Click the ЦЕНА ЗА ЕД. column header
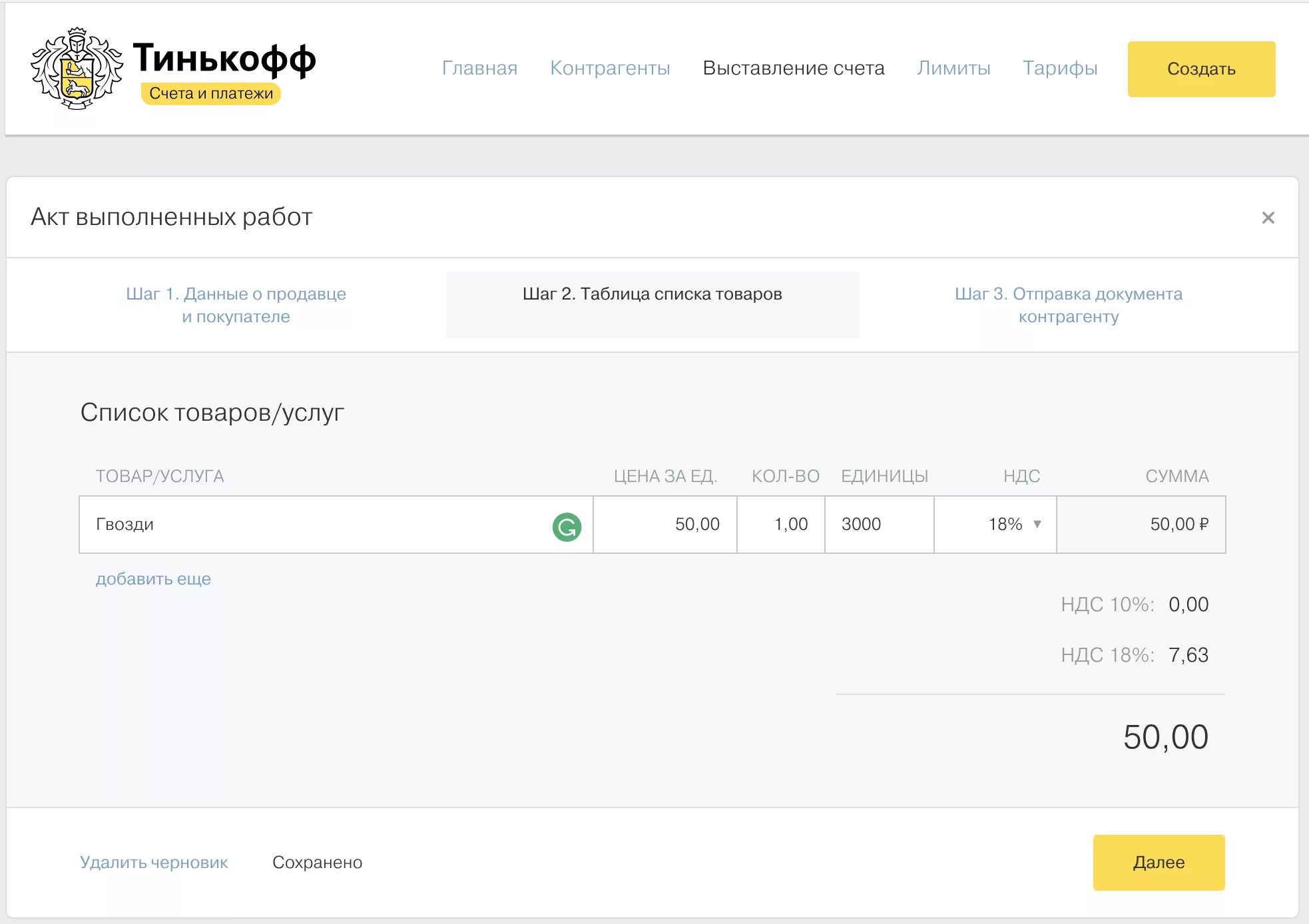This screenshot has width=1309, height=924. tap(665, 476)
